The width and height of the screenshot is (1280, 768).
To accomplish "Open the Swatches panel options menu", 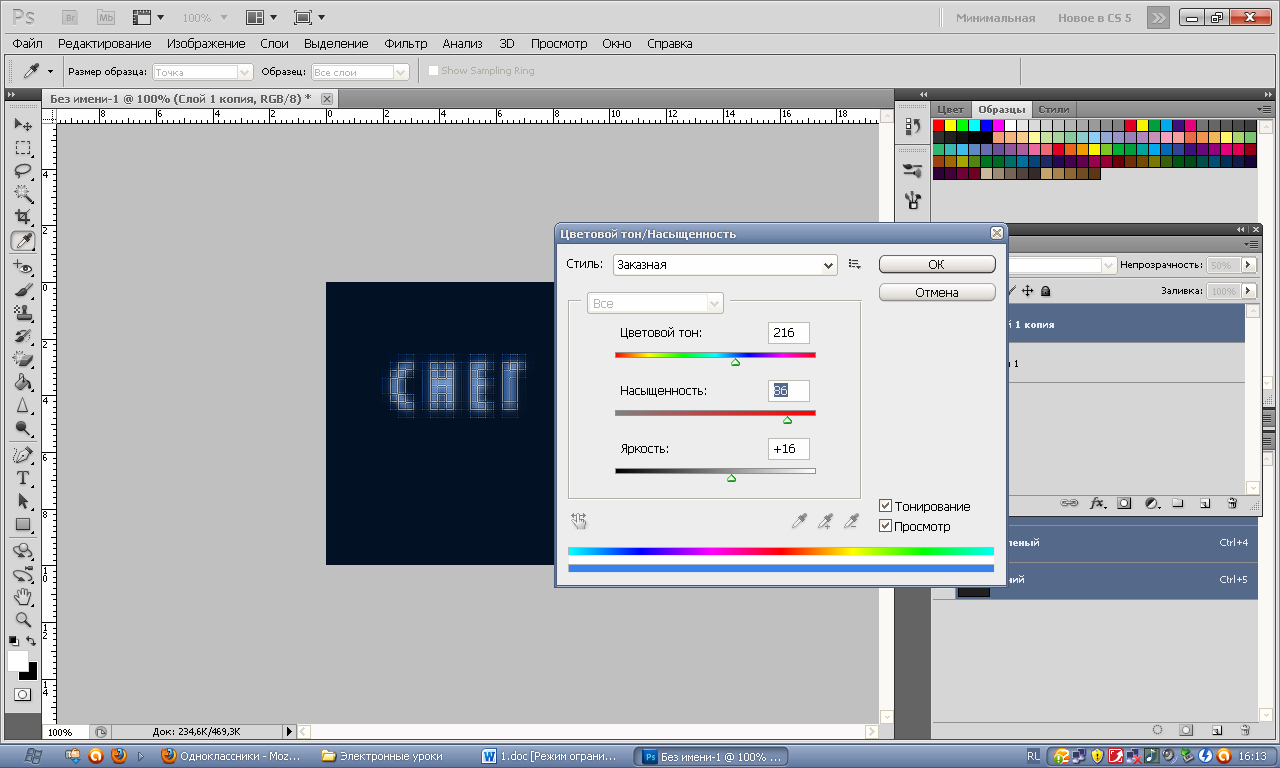I will (x=1265, y=109).
